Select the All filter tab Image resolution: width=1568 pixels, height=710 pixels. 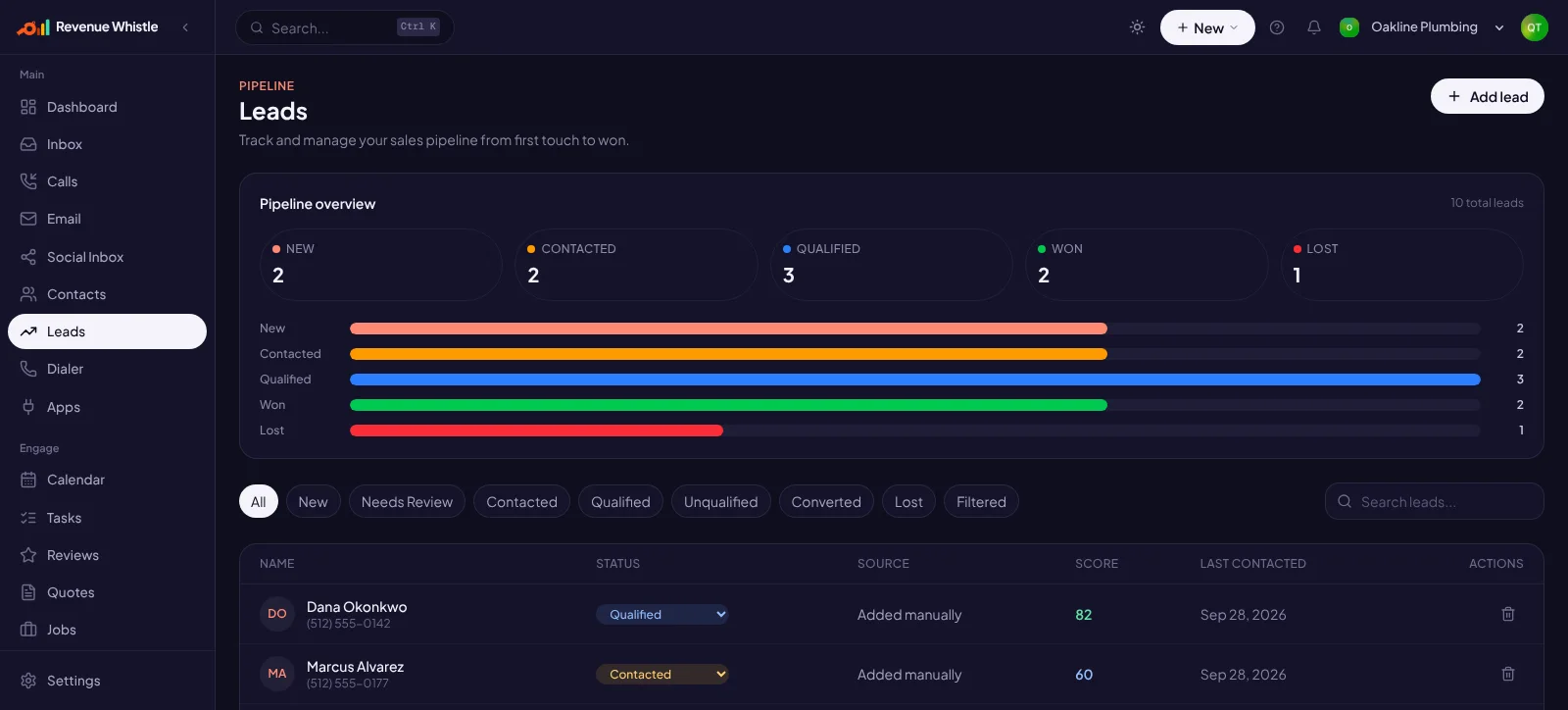[259, 502]
